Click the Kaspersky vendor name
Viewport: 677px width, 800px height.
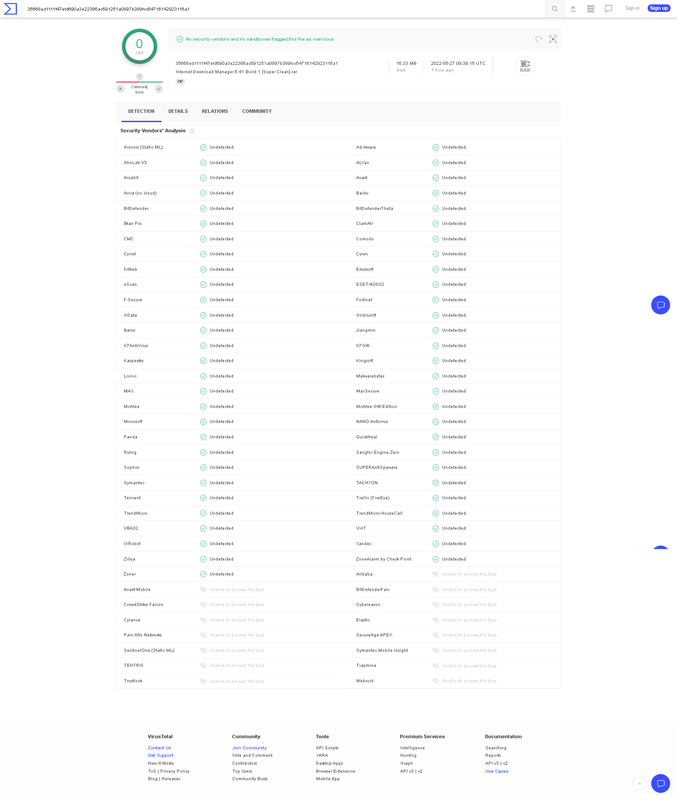click(134, 361)
